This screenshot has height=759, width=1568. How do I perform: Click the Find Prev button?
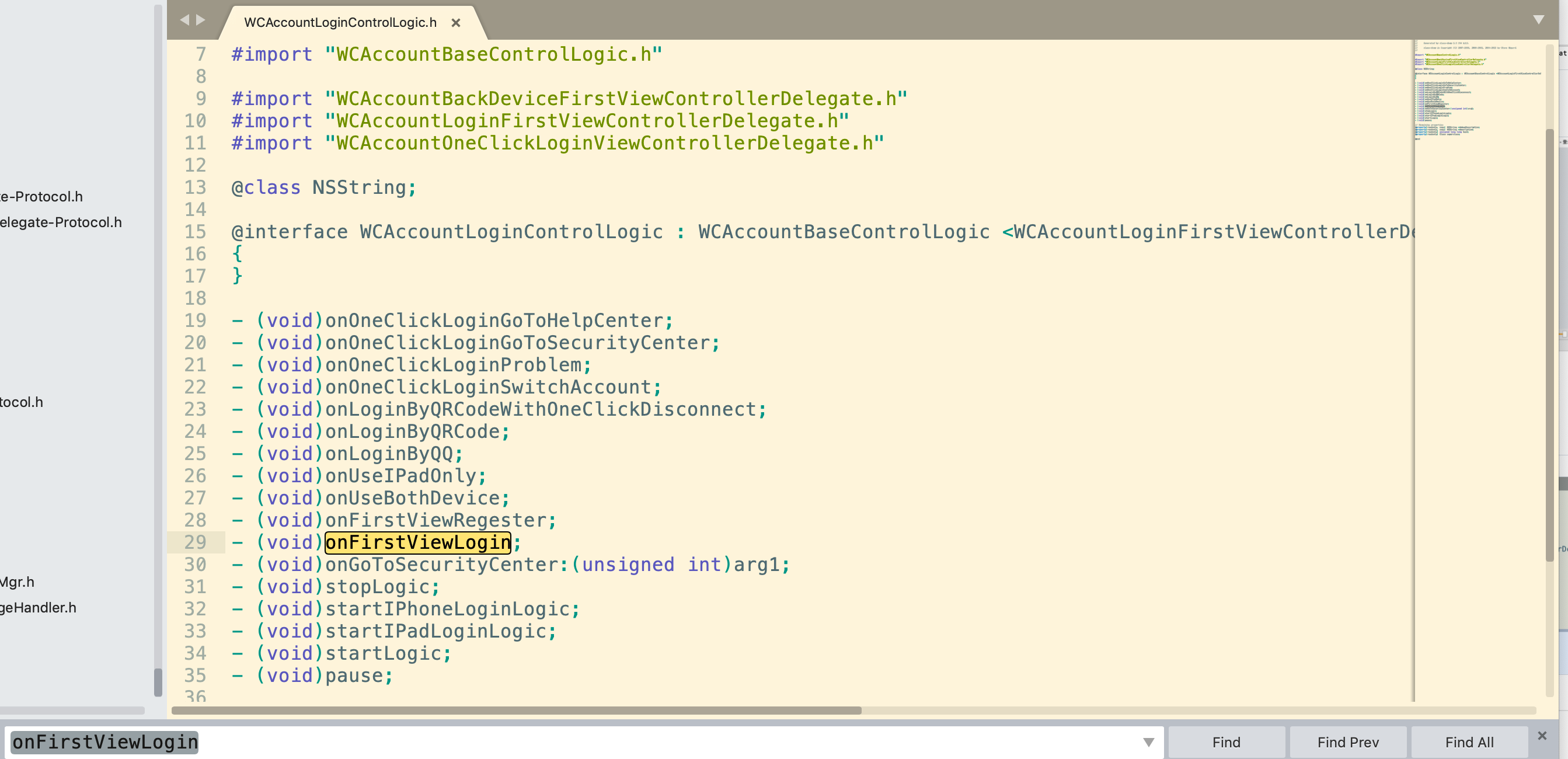tap(1348, 742)
